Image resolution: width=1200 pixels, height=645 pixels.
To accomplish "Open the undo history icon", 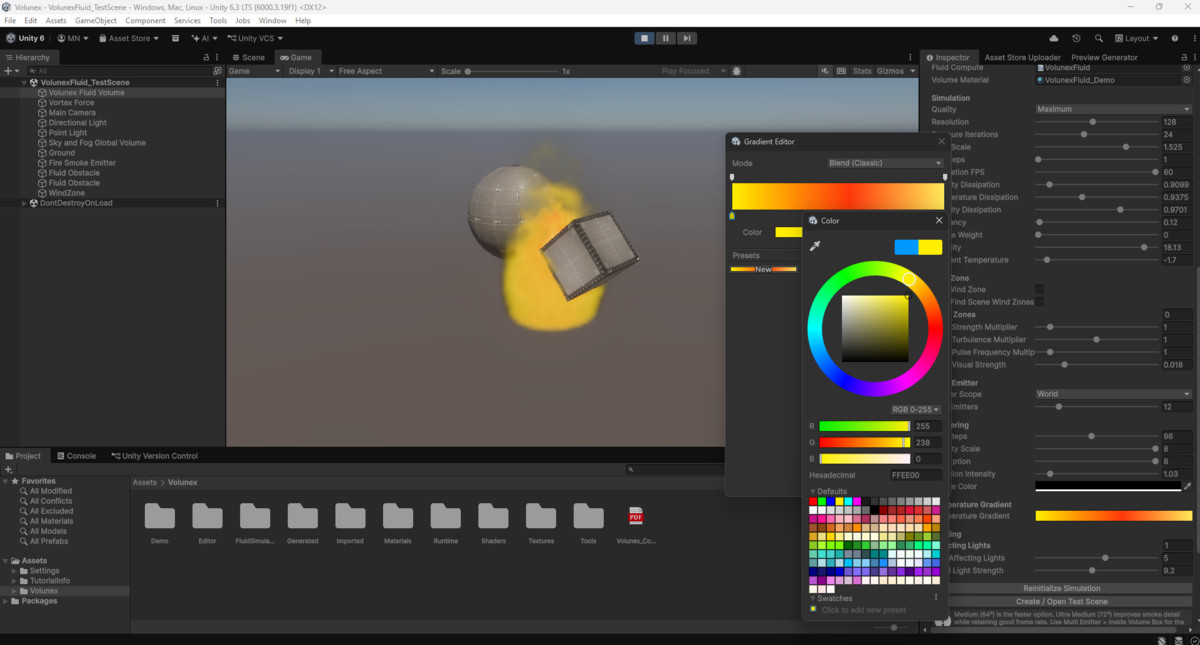I will [1076, 38].
